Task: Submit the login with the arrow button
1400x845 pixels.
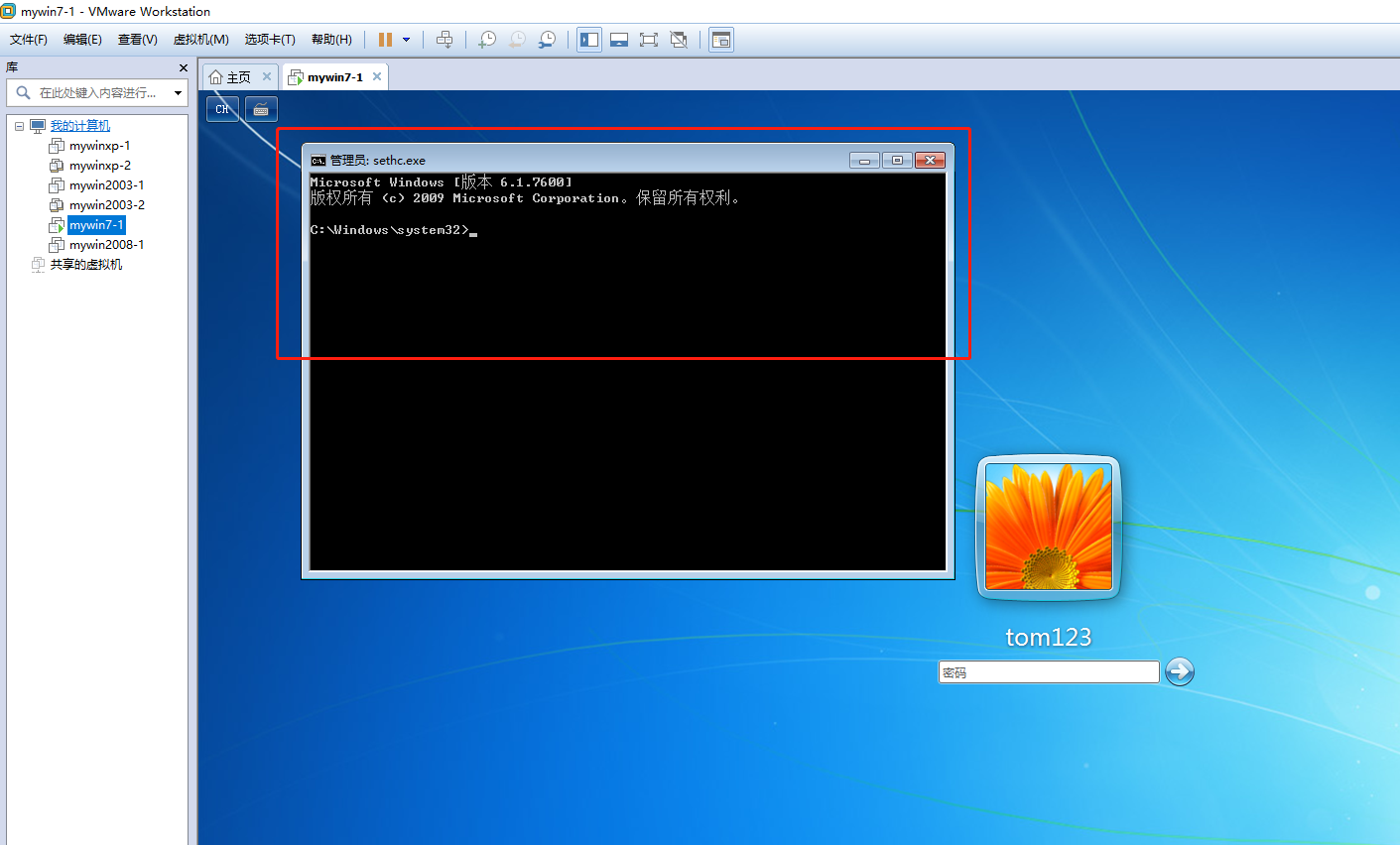Action: 1179,671
